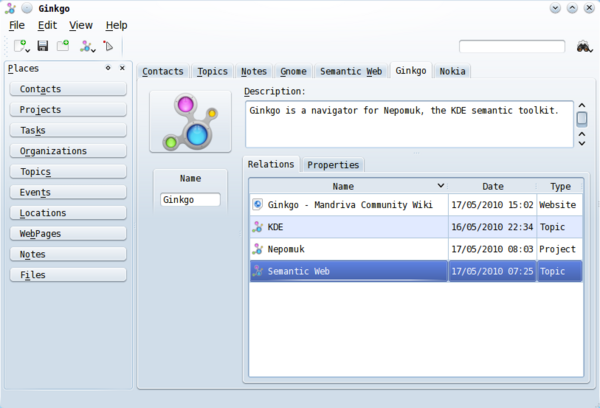Image resolution: width=600 pixels, height=408 pixels.
Task: Click the Website type cell
Action: click(559, 205)
